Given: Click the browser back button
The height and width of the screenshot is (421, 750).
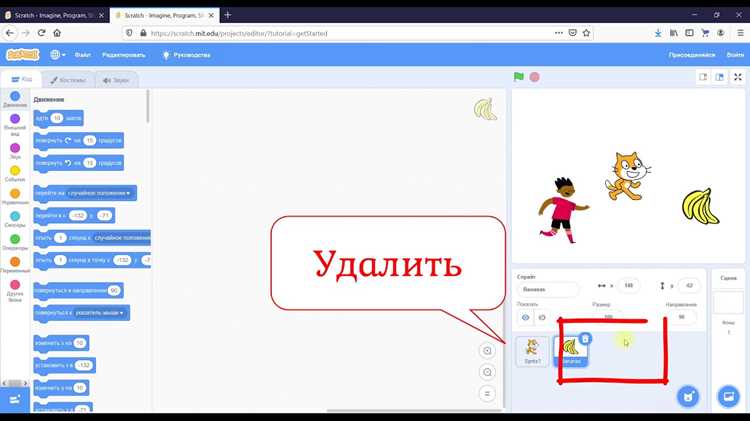Looking at the screenshot, I should coord(10,33).
